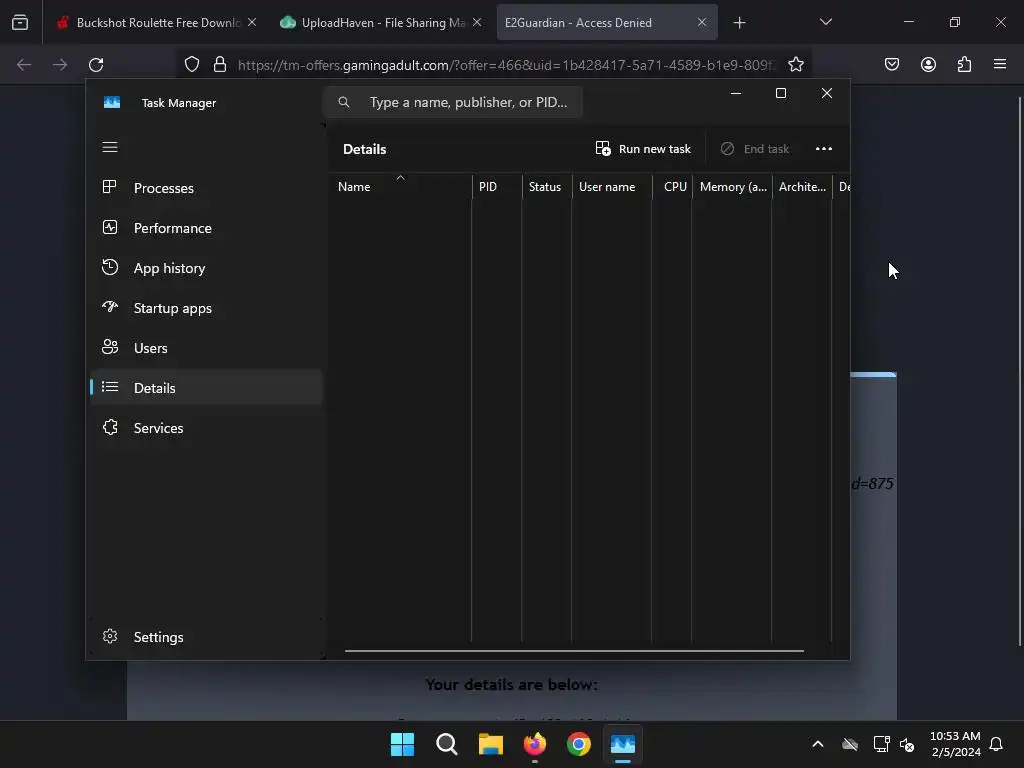This screenshot has height=768, width=1024.
Task: Close the E2Guardian Access Denied tab
Action: click(x=701, y=22)
